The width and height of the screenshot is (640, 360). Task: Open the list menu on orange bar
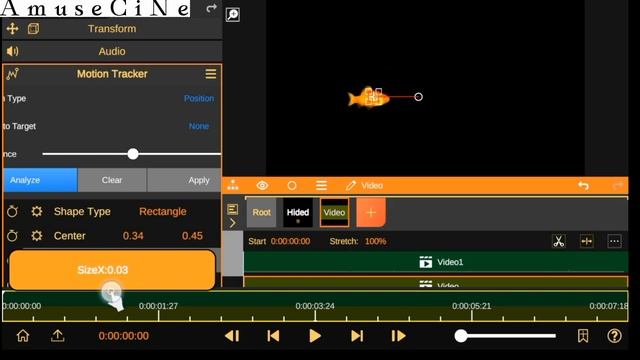(x=321, y=186)
